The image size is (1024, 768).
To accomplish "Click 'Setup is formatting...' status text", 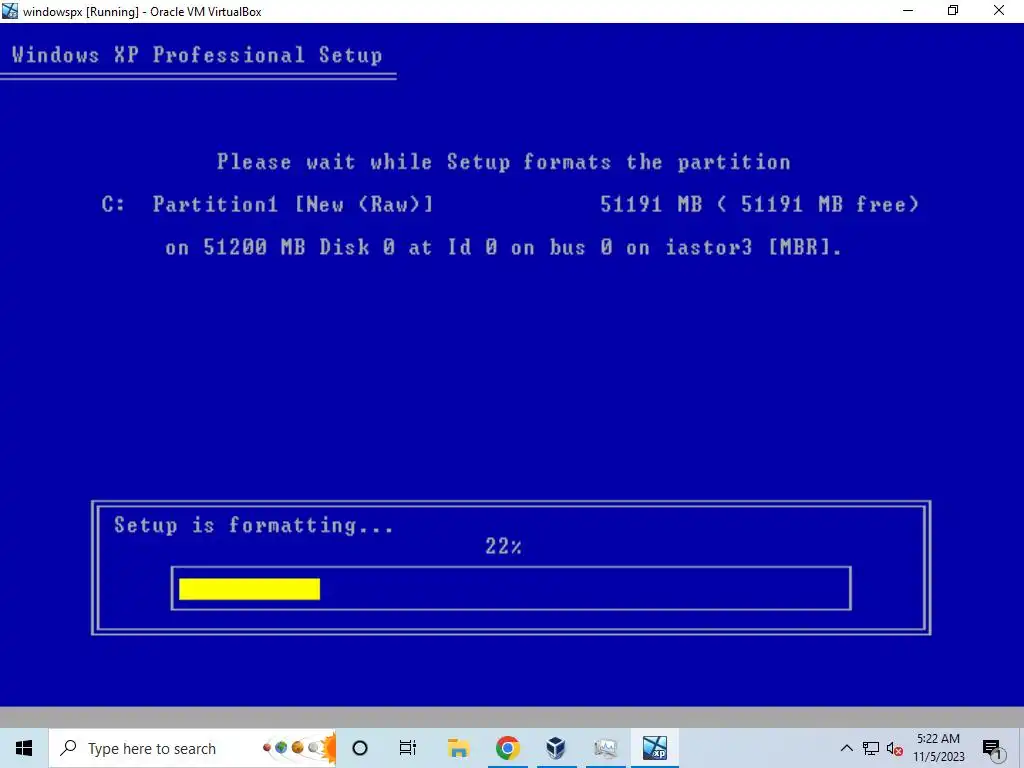I will 253,525.
